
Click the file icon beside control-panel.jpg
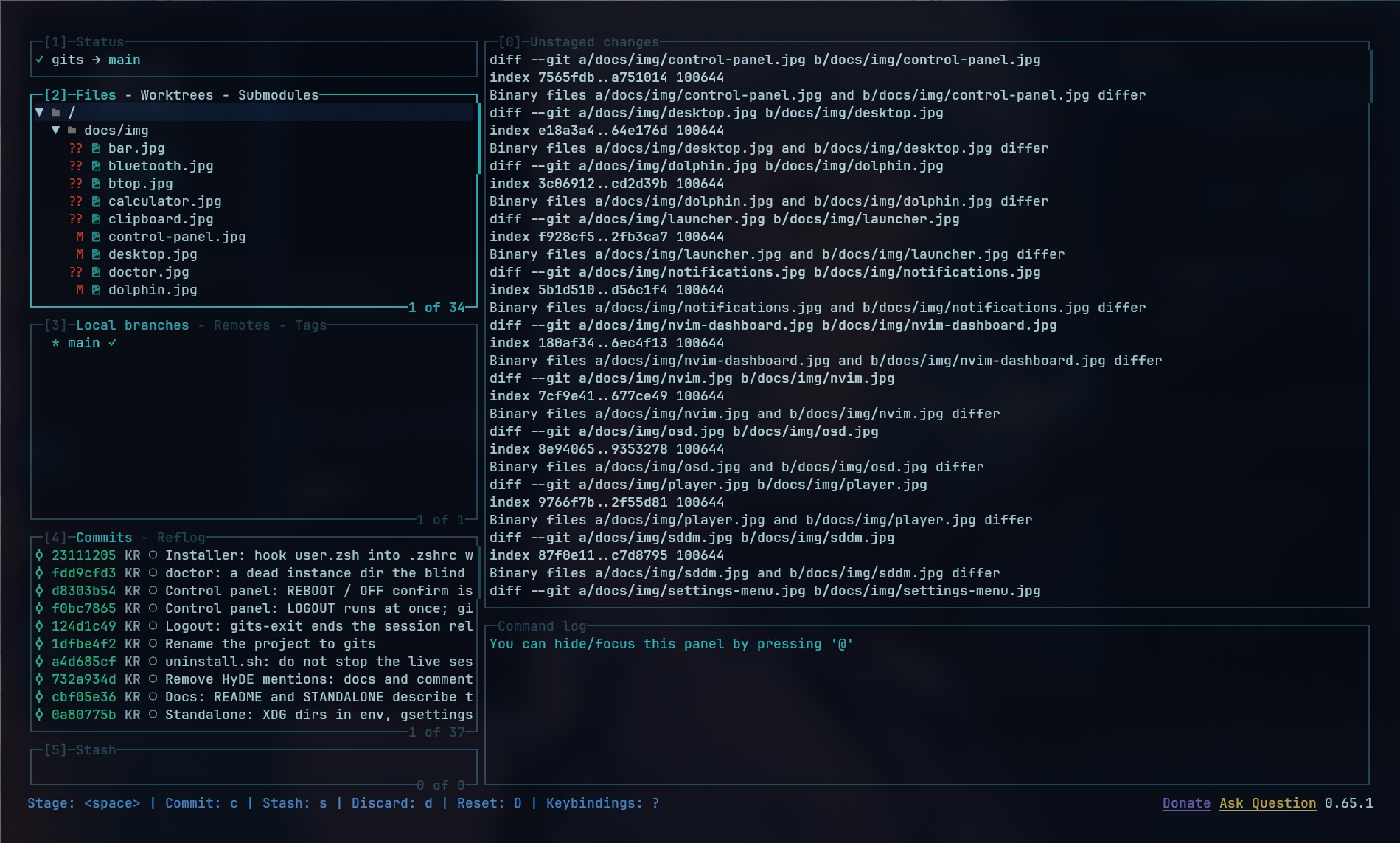[96, 237]
